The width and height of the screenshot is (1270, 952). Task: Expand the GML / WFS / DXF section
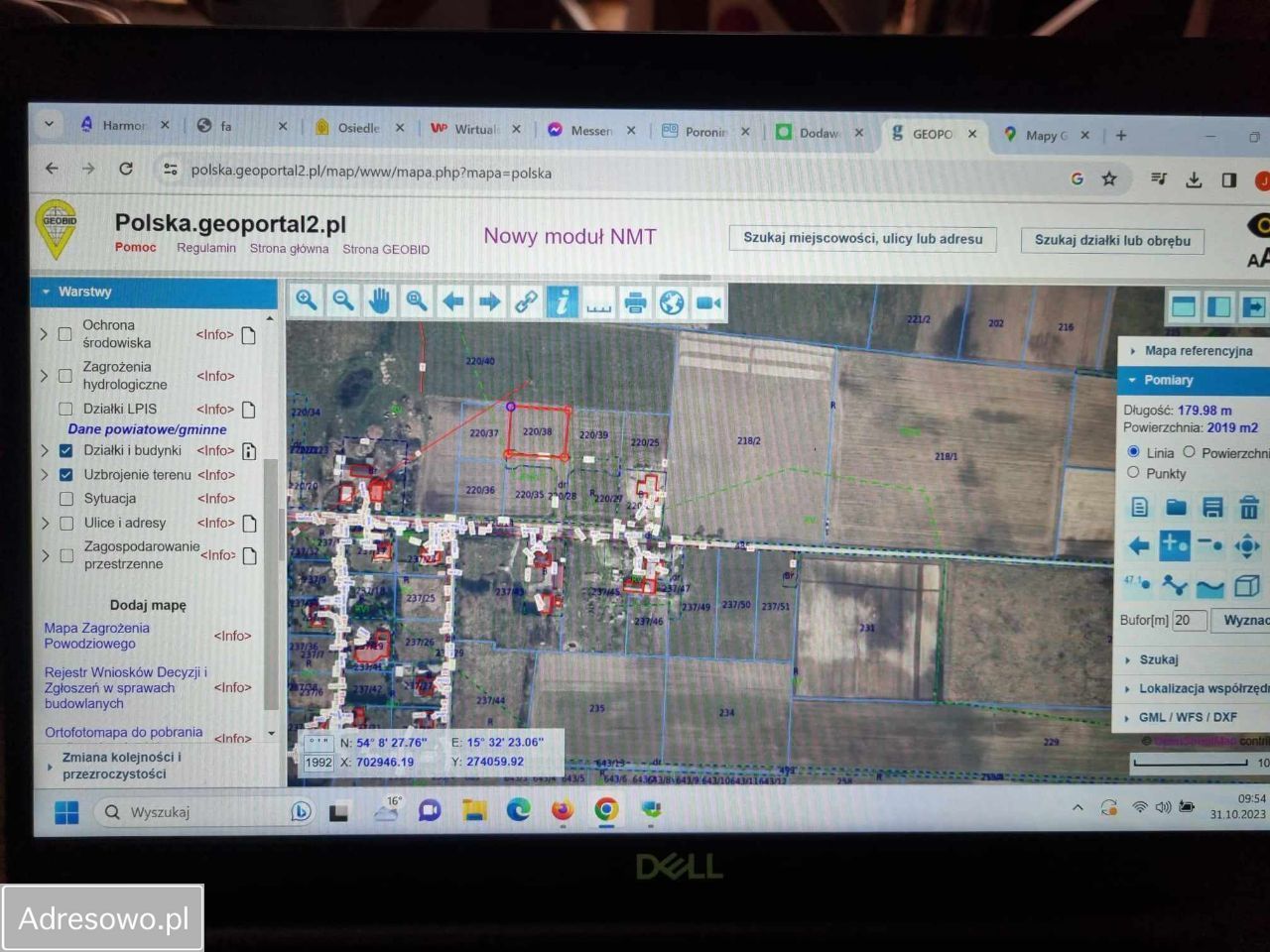pyautogui.click(x=1187, y=717)
